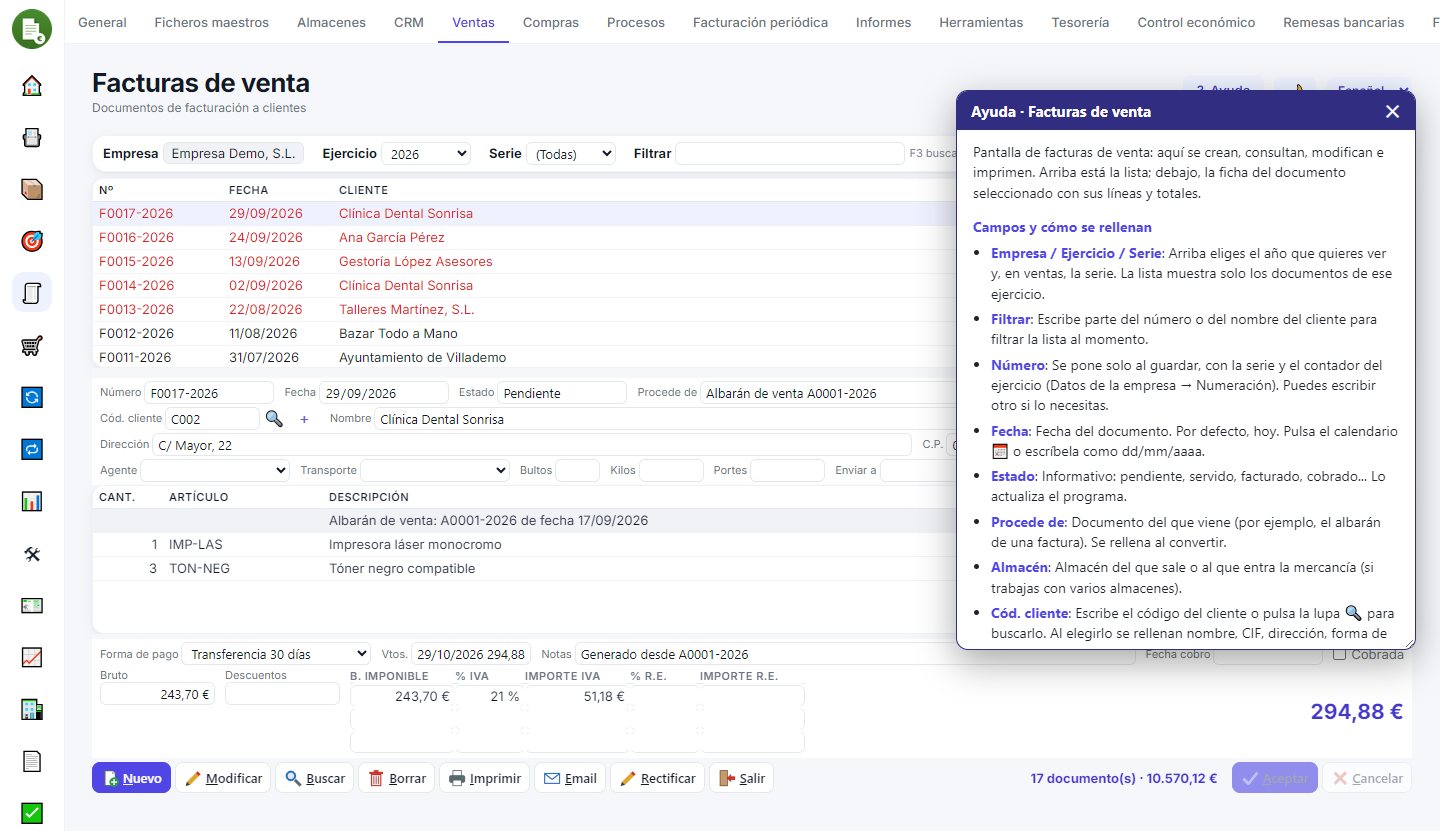Open the Forma de pago dropdown

pos(276,654)
